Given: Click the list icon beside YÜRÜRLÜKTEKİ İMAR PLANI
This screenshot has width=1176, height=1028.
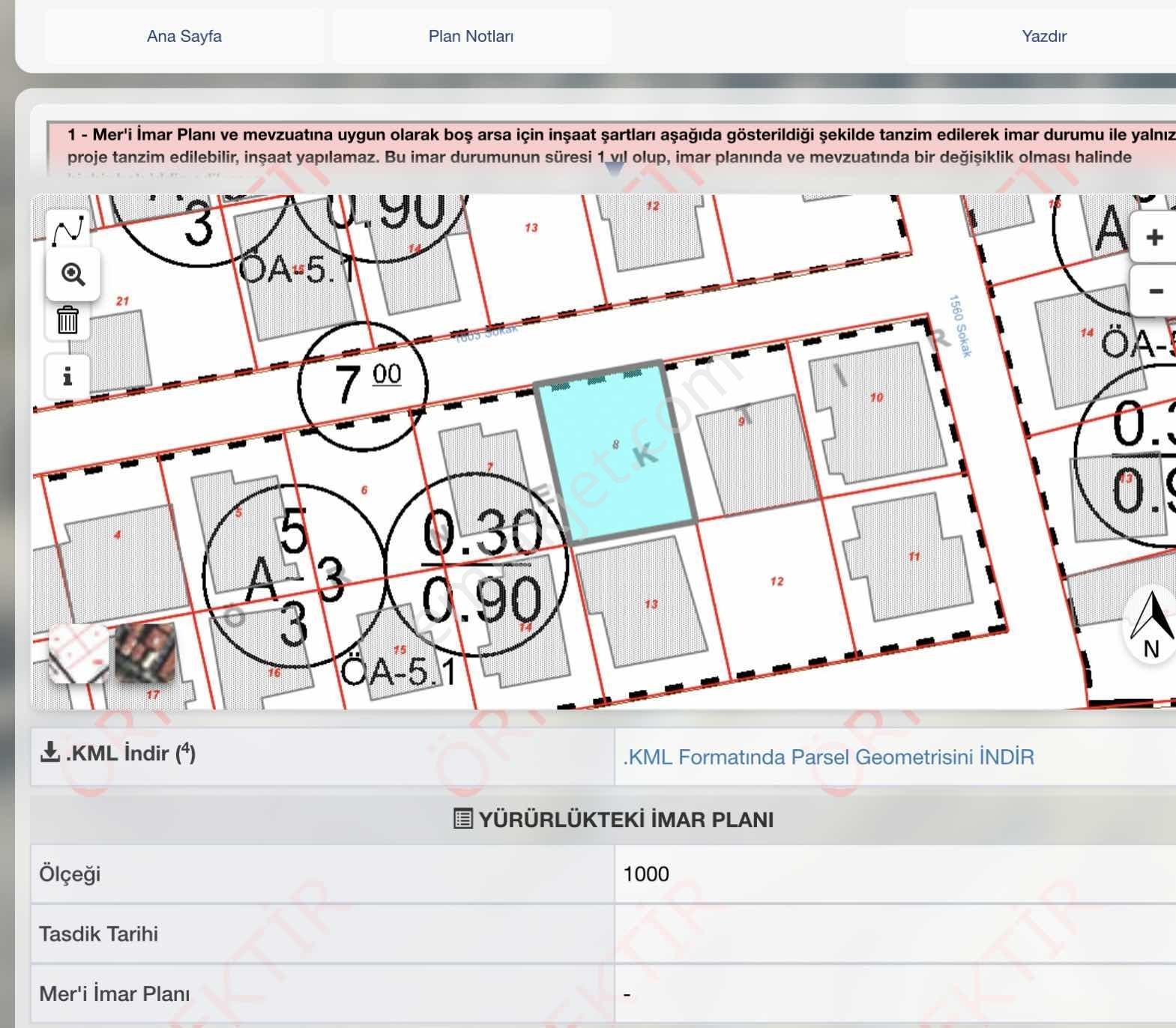Looking at the screenshot, I should pyautogui.click(x=463, y=818).
